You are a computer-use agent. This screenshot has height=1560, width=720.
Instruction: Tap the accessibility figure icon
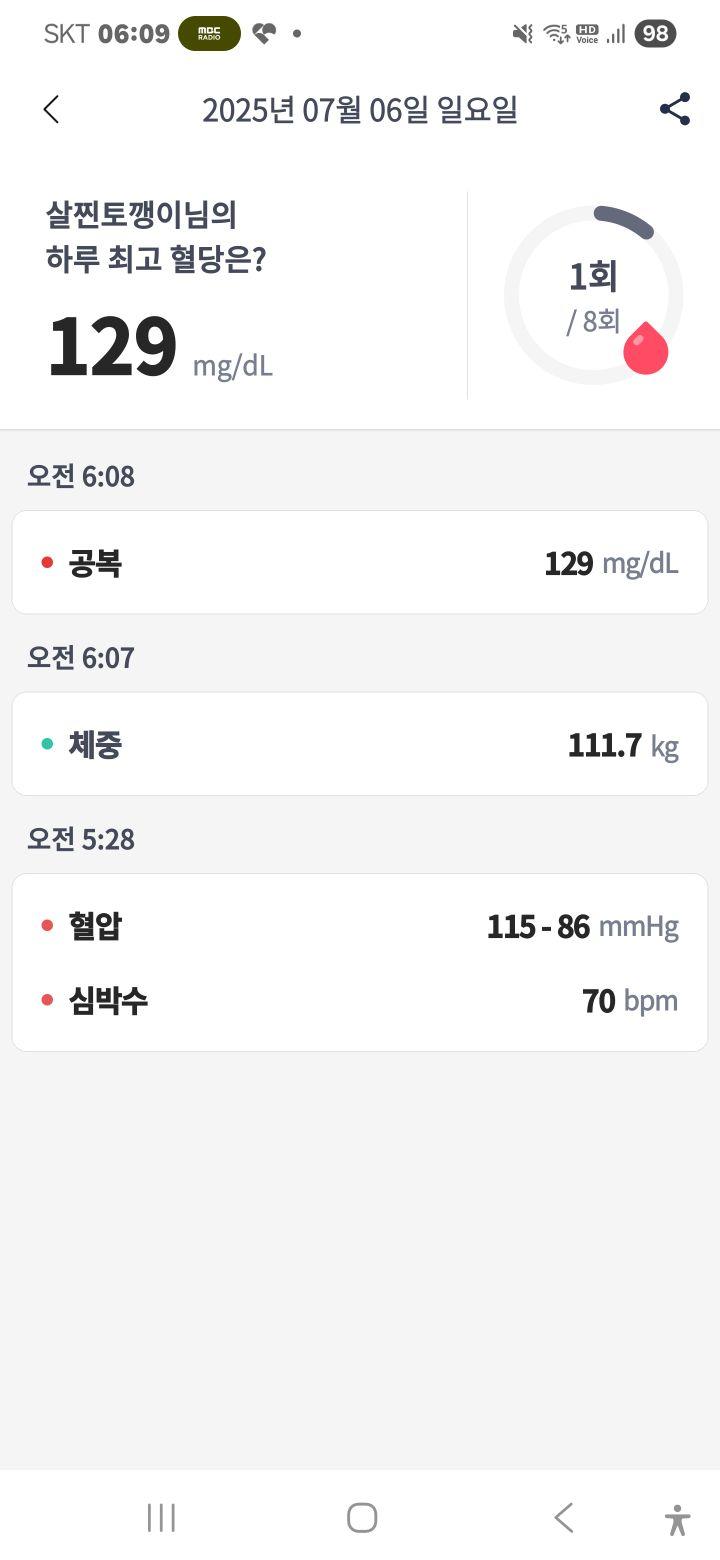tap(677, 1520)
